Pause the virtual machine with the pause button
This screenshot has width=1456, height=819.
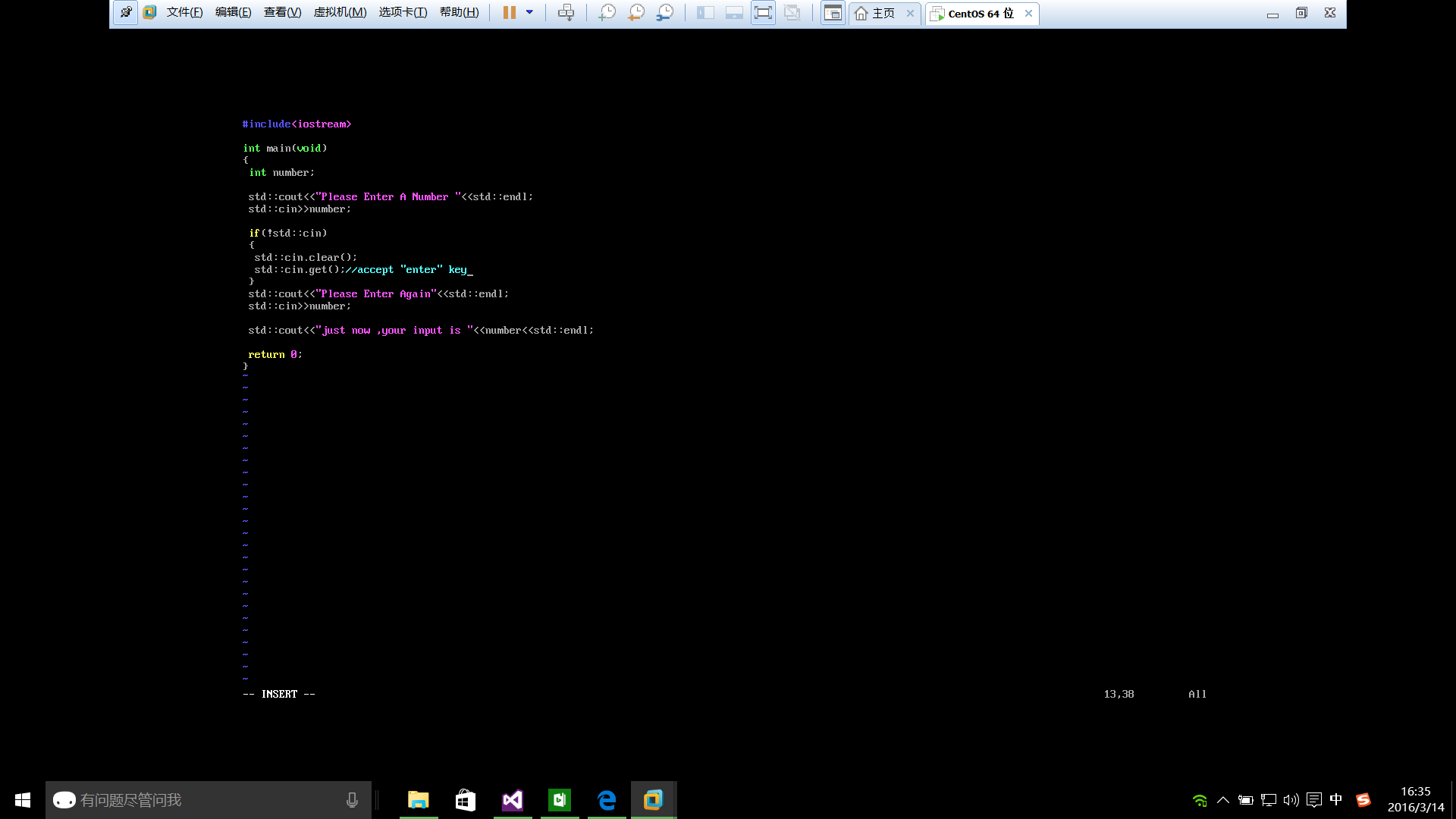[510, 12]
